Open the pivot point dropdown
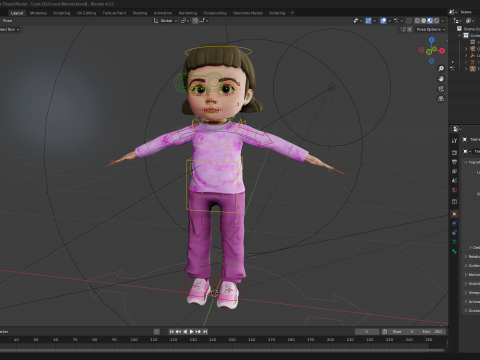This screenshot has height=360, width=480. (x=185, y=21)
